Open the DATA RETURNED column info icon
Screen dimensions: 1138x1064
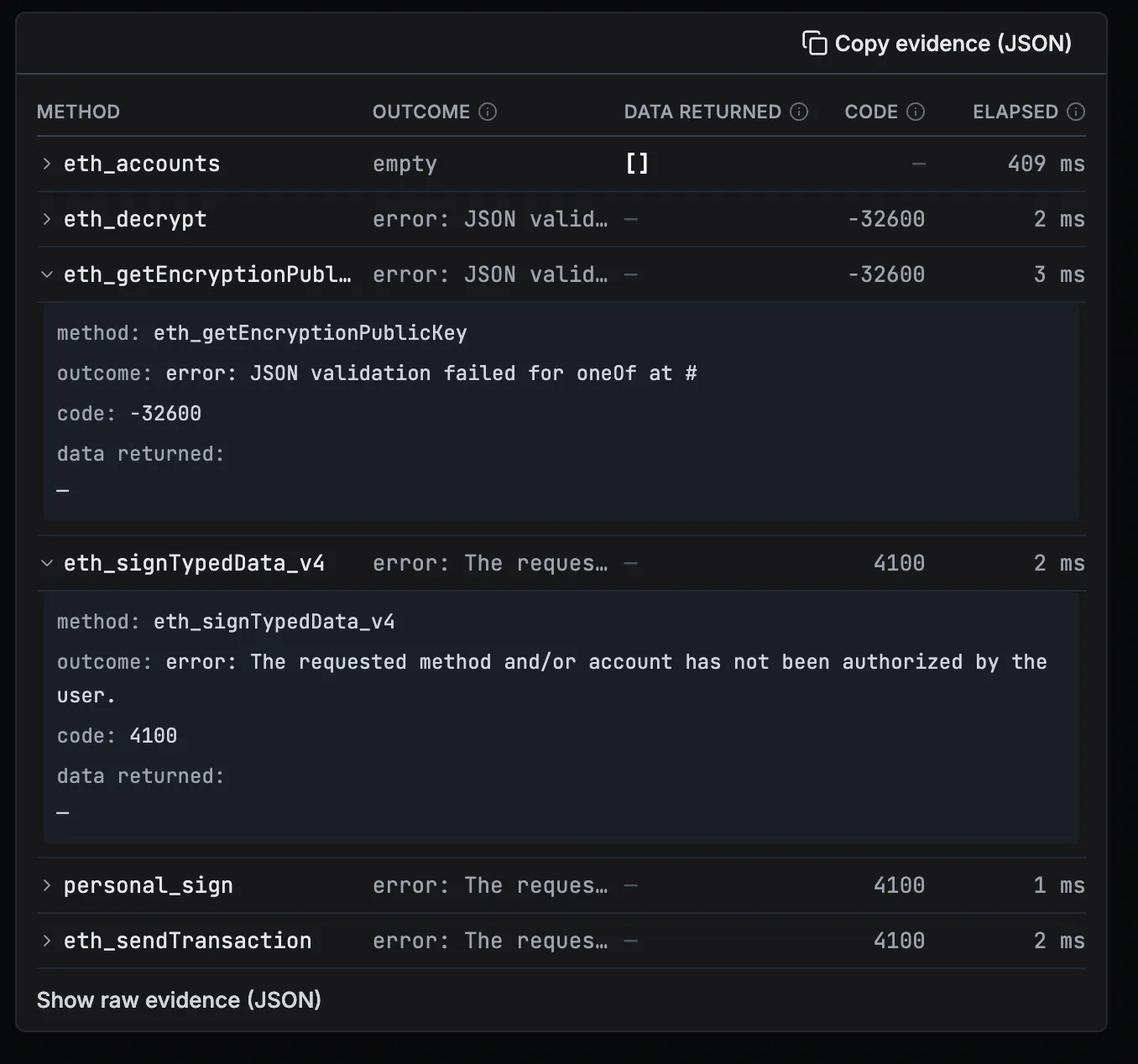(x=799, y=112)
